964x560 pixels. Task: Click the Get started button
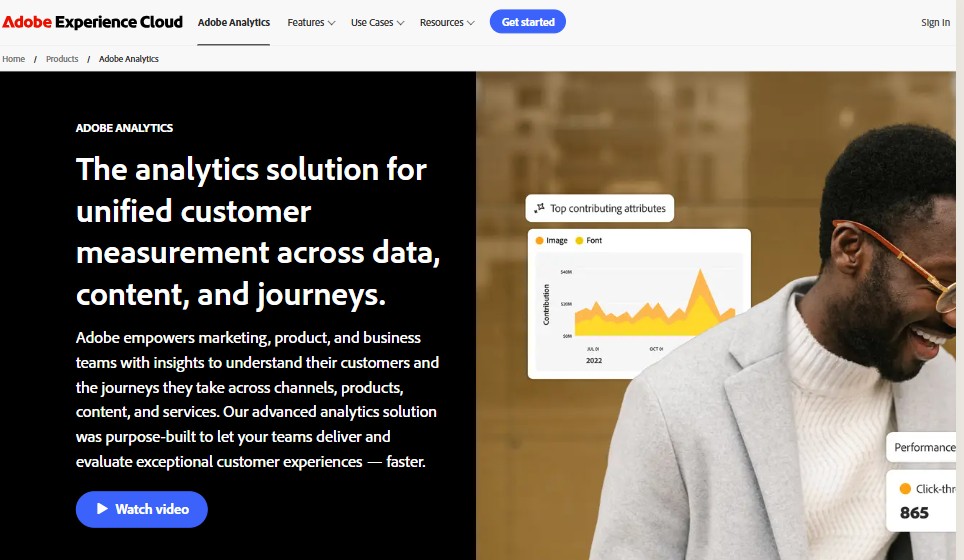tap(527, 22)
